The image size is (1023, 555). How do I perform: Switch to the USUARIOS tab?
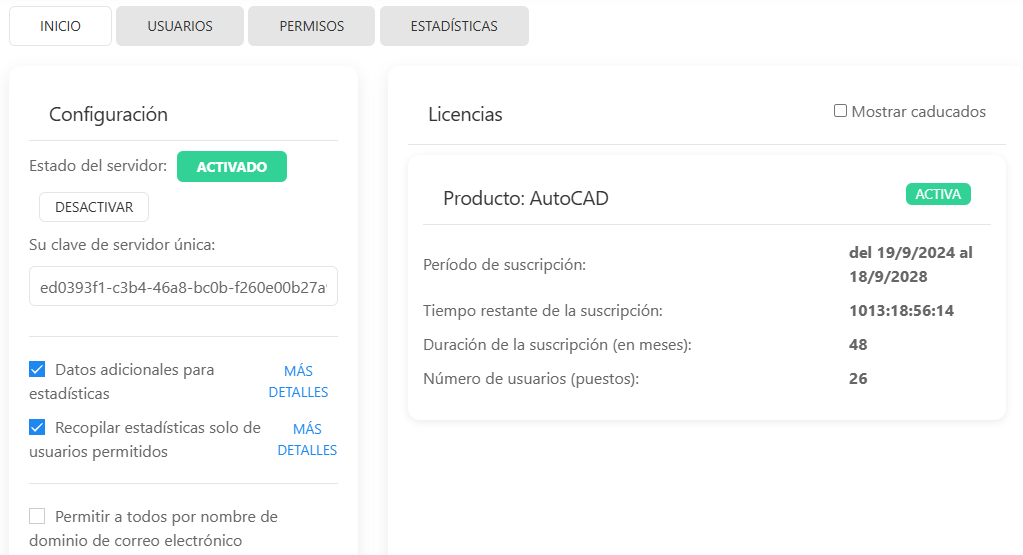click(180, 26)
